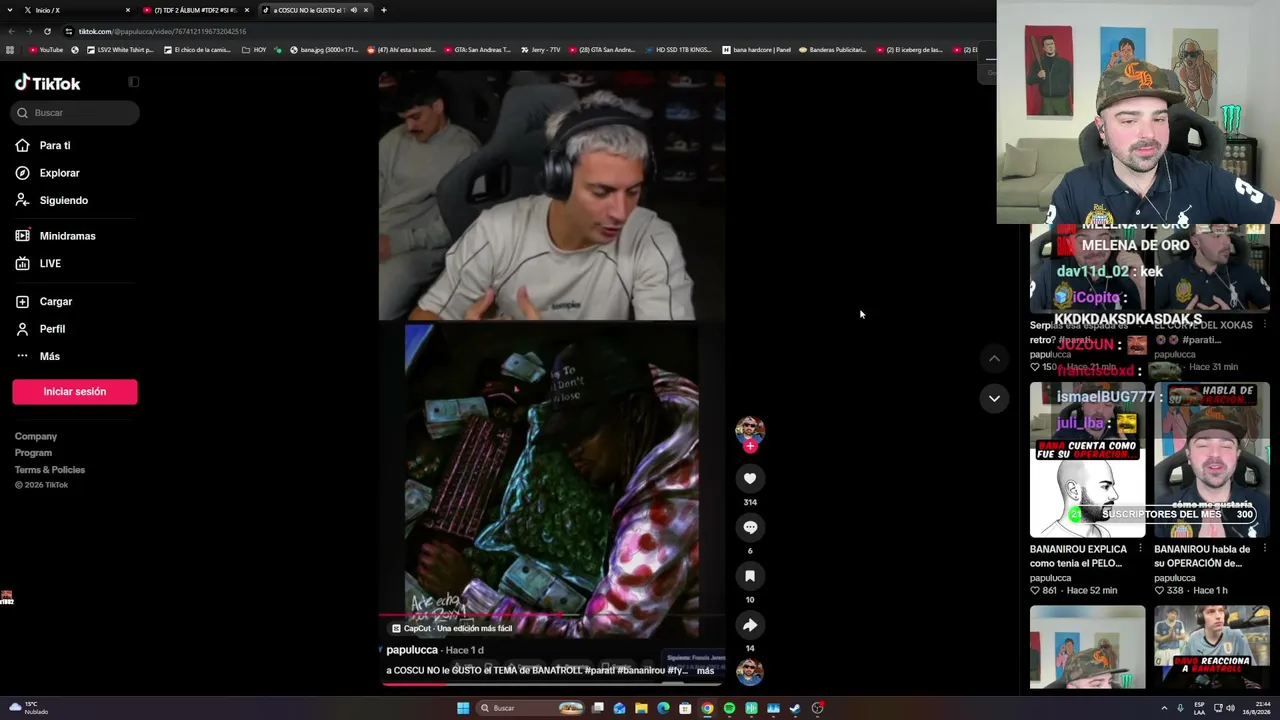
Task: Share the video with the arrow icon
Action: point(750,625)
